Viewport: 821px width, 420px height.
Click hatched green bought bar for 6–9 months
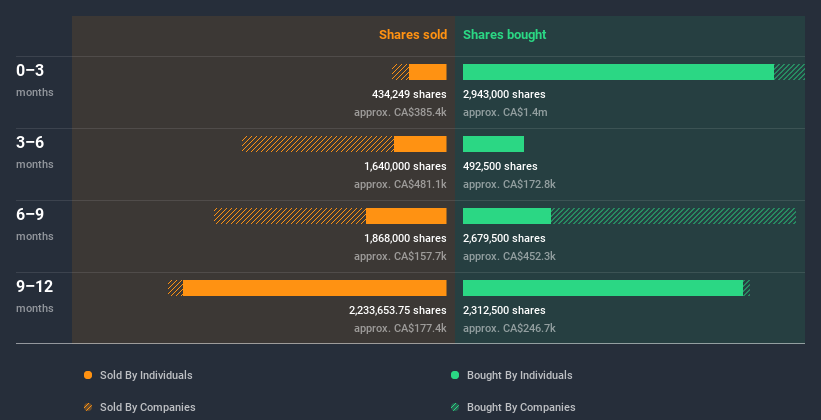point(673,216)
